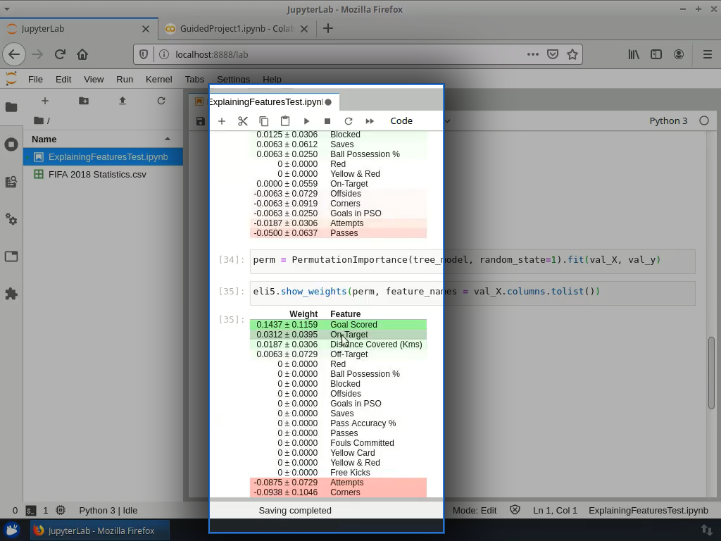721x541 pixels.
Task: Open the Property inspector gears icon
Action: pyautogui.click(x=11, y=219)
